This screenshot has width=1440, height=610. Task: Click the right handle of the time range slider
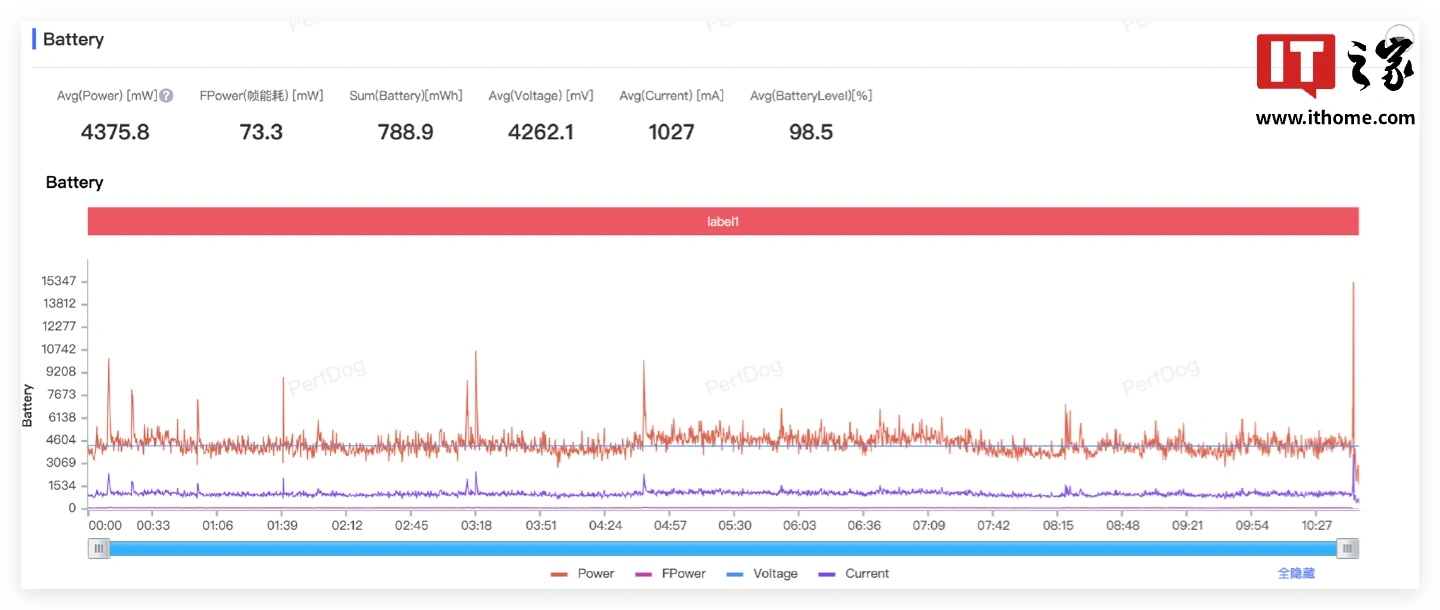pyautogui.click(x=1347, y=548)
